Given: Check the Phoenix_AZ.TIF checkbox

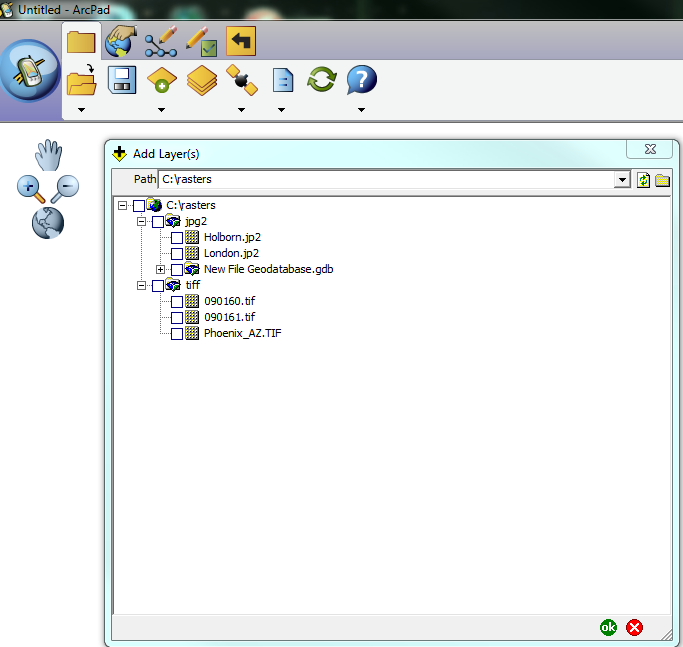Looking at the screenshot, I should point(177,334).
